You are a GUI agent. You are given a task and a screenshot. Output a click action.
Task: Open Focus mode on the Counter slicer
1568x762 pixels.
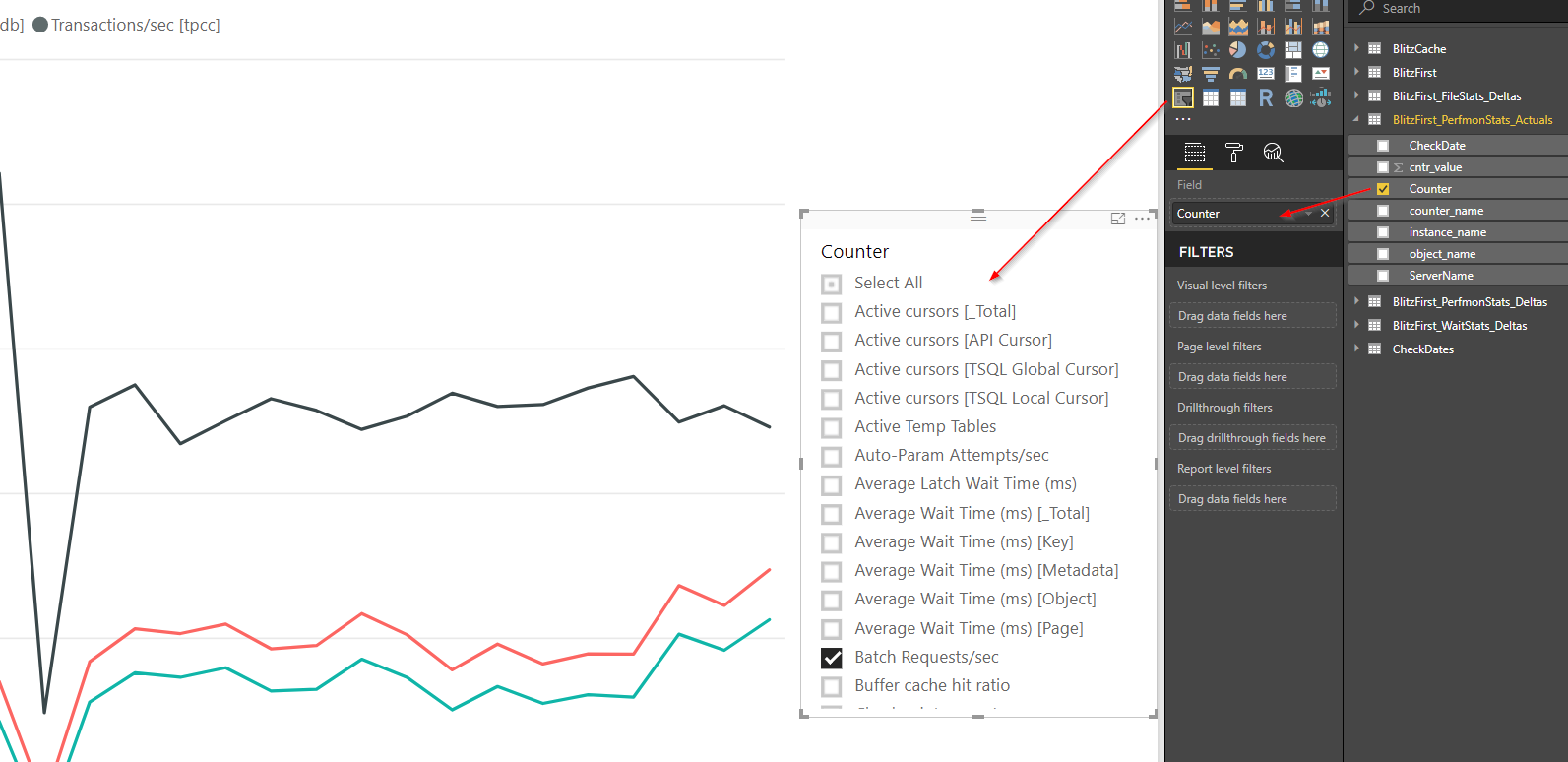click(1118, 219)
